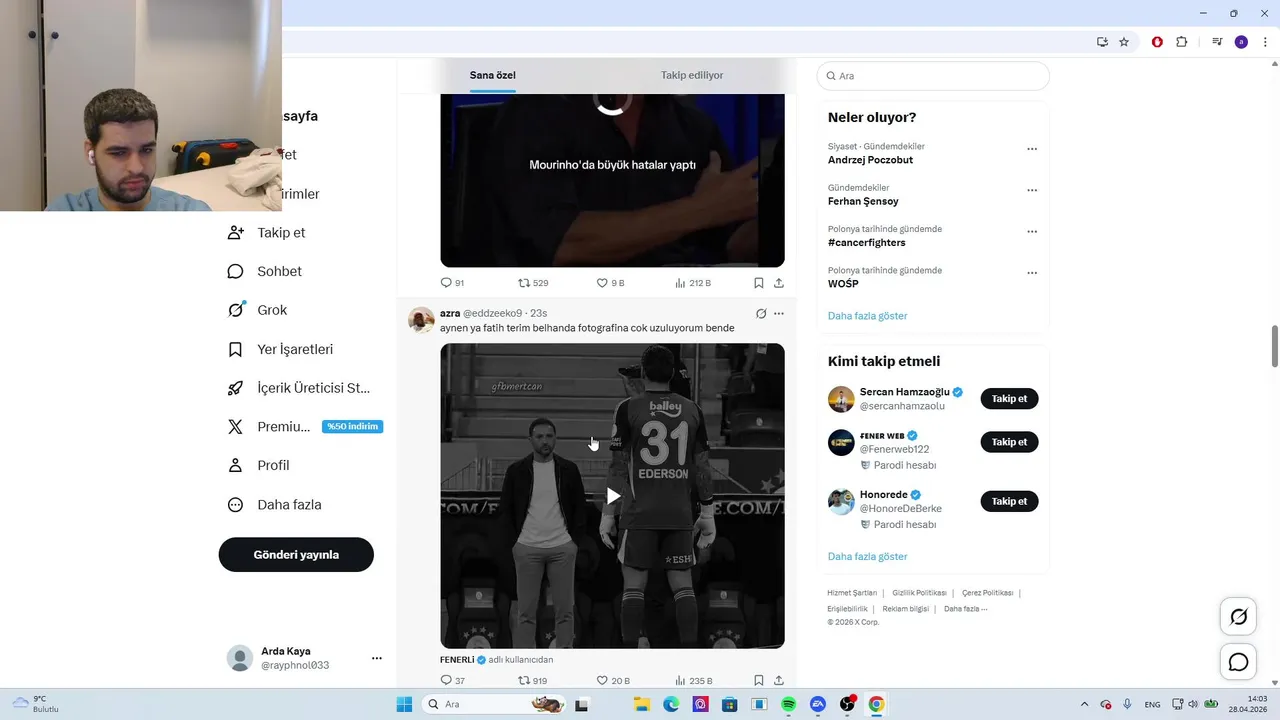This screenshot has height=720, width=1280.
Task: Click the Gönderi yayınla button
Action: click(296, 554)
